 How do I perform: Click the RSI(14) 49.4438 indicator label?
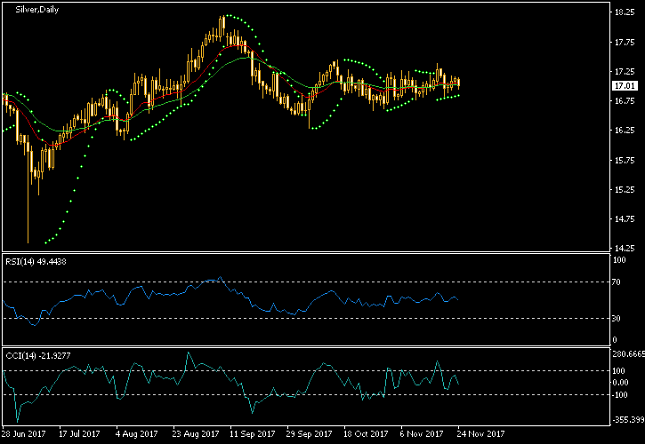(36, 262)
